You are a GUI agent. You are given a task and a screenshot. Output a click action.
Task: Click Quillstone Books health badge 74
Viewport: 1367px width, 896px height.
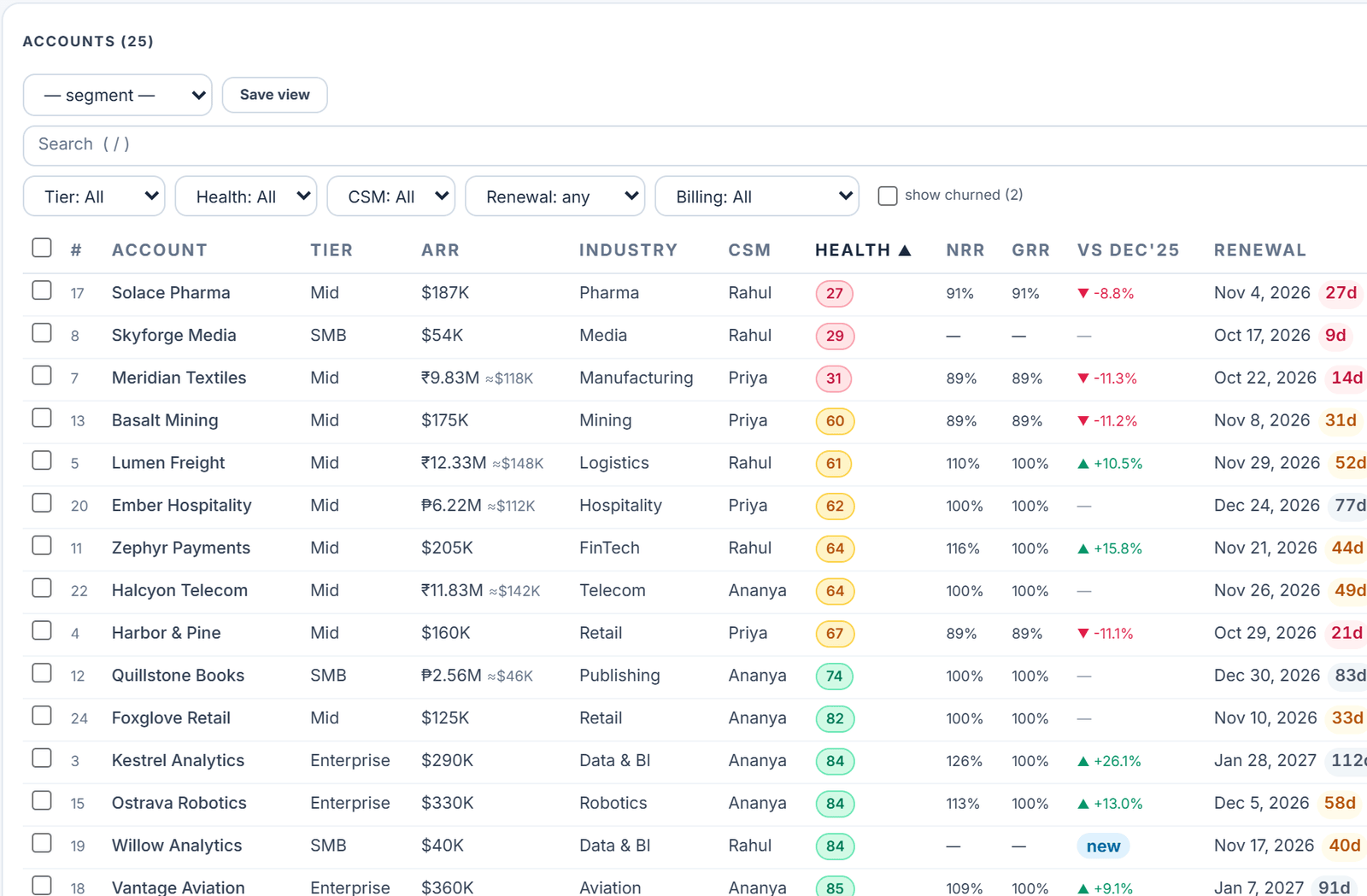coord(835,676)
